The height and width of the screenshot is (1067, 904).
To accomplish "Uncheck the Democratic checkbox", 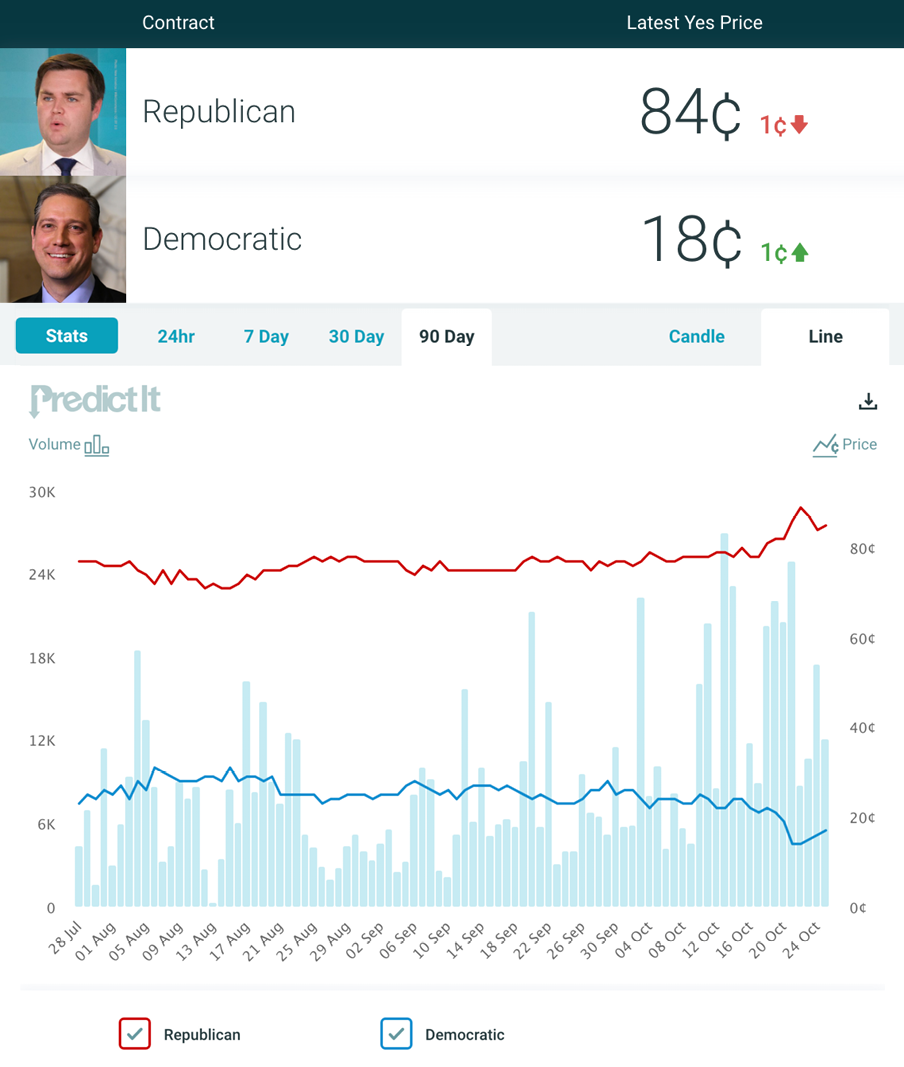I will tap(396, 1034).
